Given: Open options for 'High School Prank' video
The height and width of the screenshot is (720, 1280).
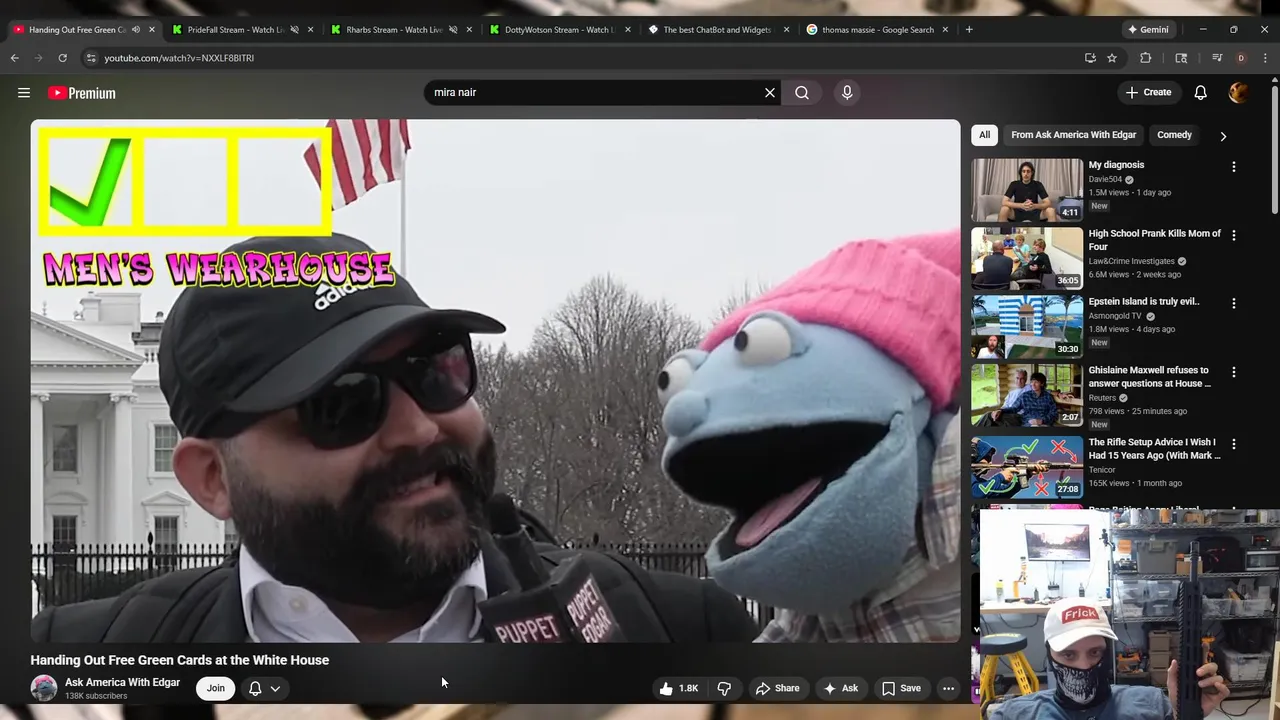Looking at the screenshot, I should tap(1234, 235).
